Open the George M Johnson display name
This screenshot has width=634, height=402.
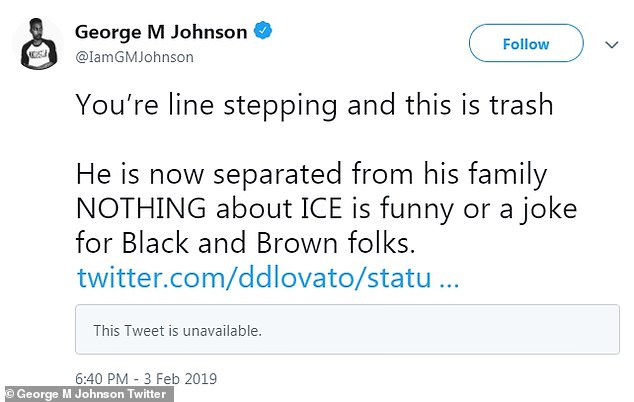pyautogui.click(x=160, y=32)
